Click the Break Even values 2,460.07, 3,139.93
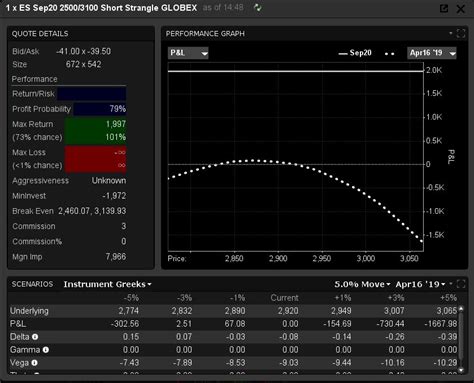This screenshot has height=383, width=474. 92,211
